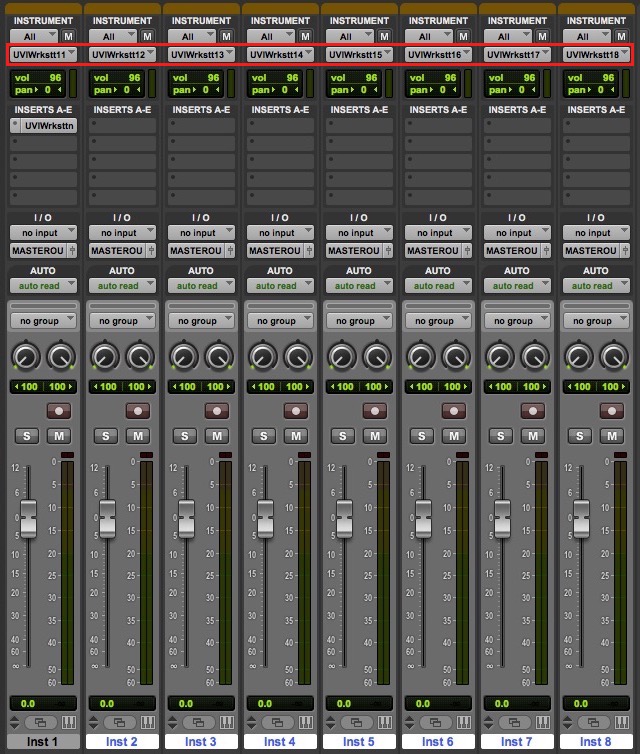The height and width of the screenshot is (754, 640).
Task: Record-enable the Inst 8 track
Action: coord(612,411)
